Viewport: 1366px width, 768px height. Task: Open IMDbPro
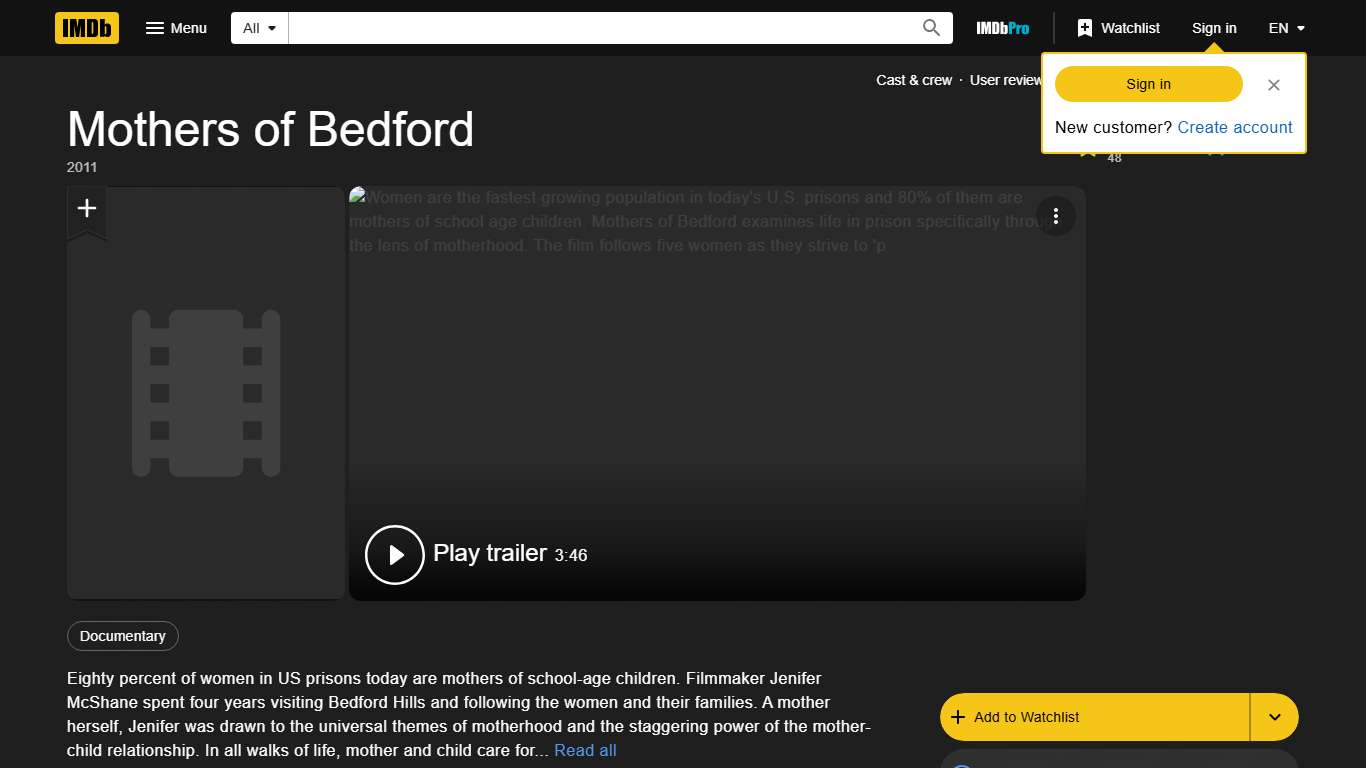(1001, 28)
